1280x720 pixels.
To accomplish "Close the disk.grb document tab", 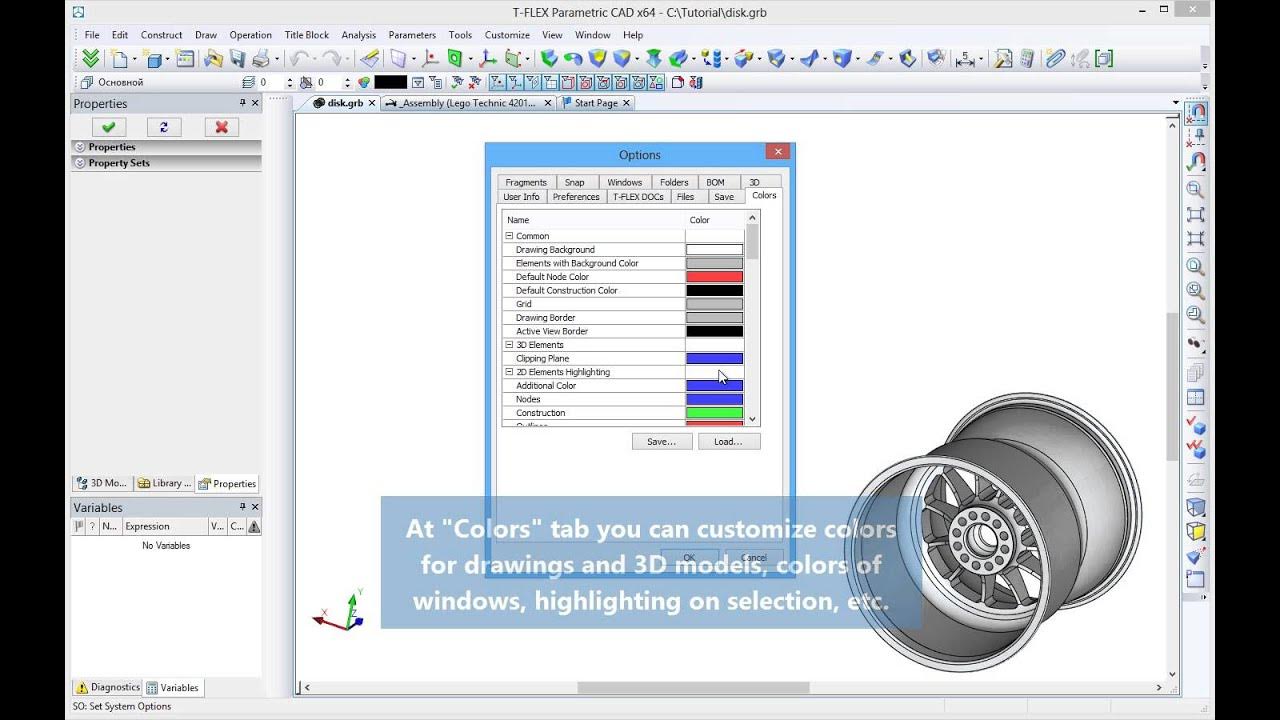I will (372, 103).
